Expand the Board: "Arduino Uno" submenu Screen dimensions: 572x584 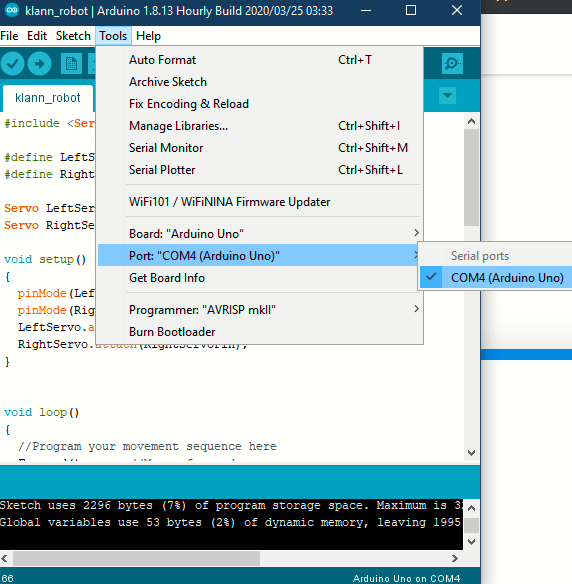(260, 234)
